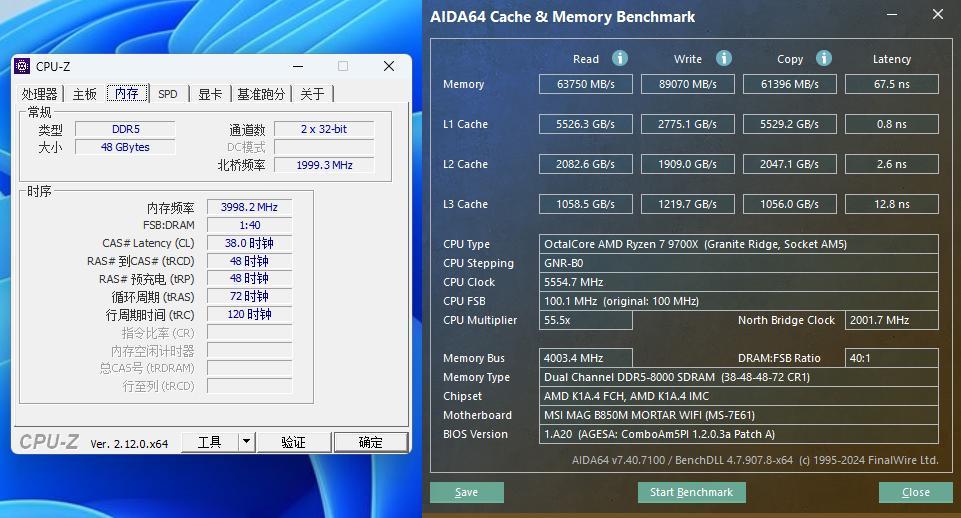Click the CPU FSB value 100.1 MHz

[739, 301]
